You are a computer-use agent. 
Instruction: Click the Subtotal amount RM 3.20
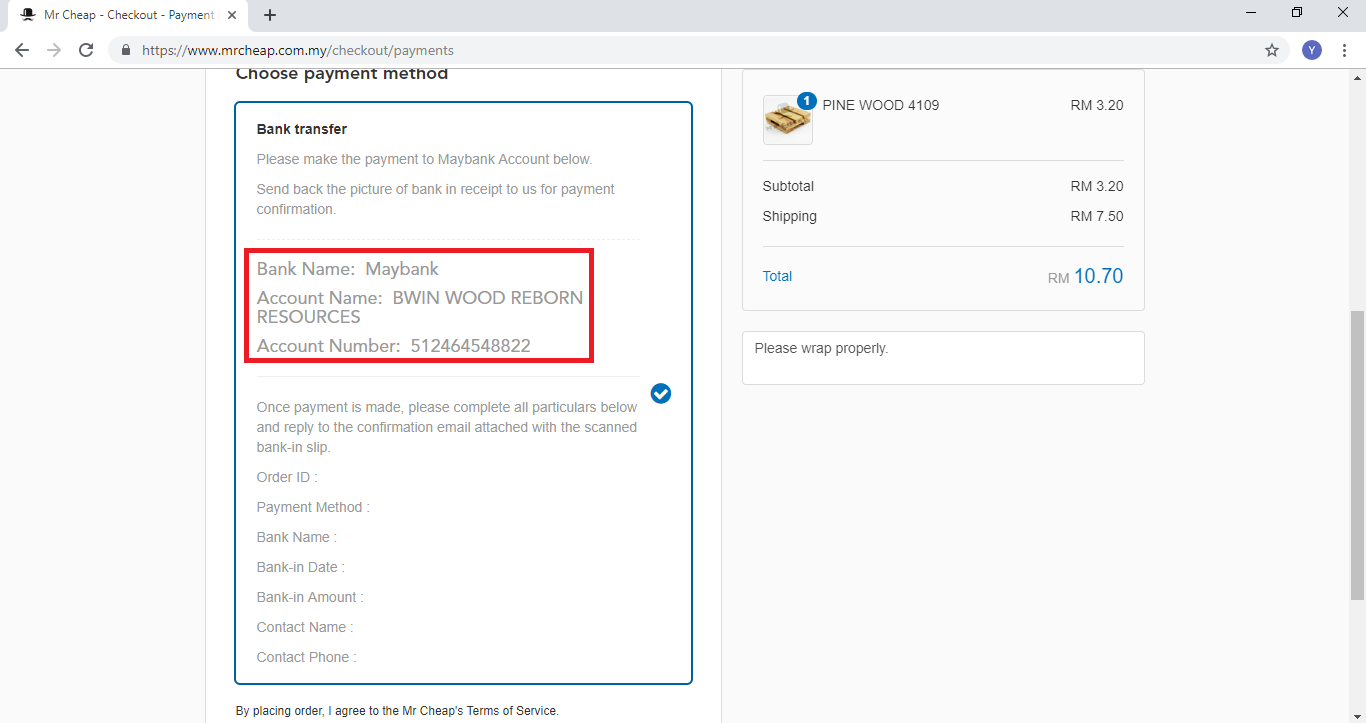coord(1097,186)
